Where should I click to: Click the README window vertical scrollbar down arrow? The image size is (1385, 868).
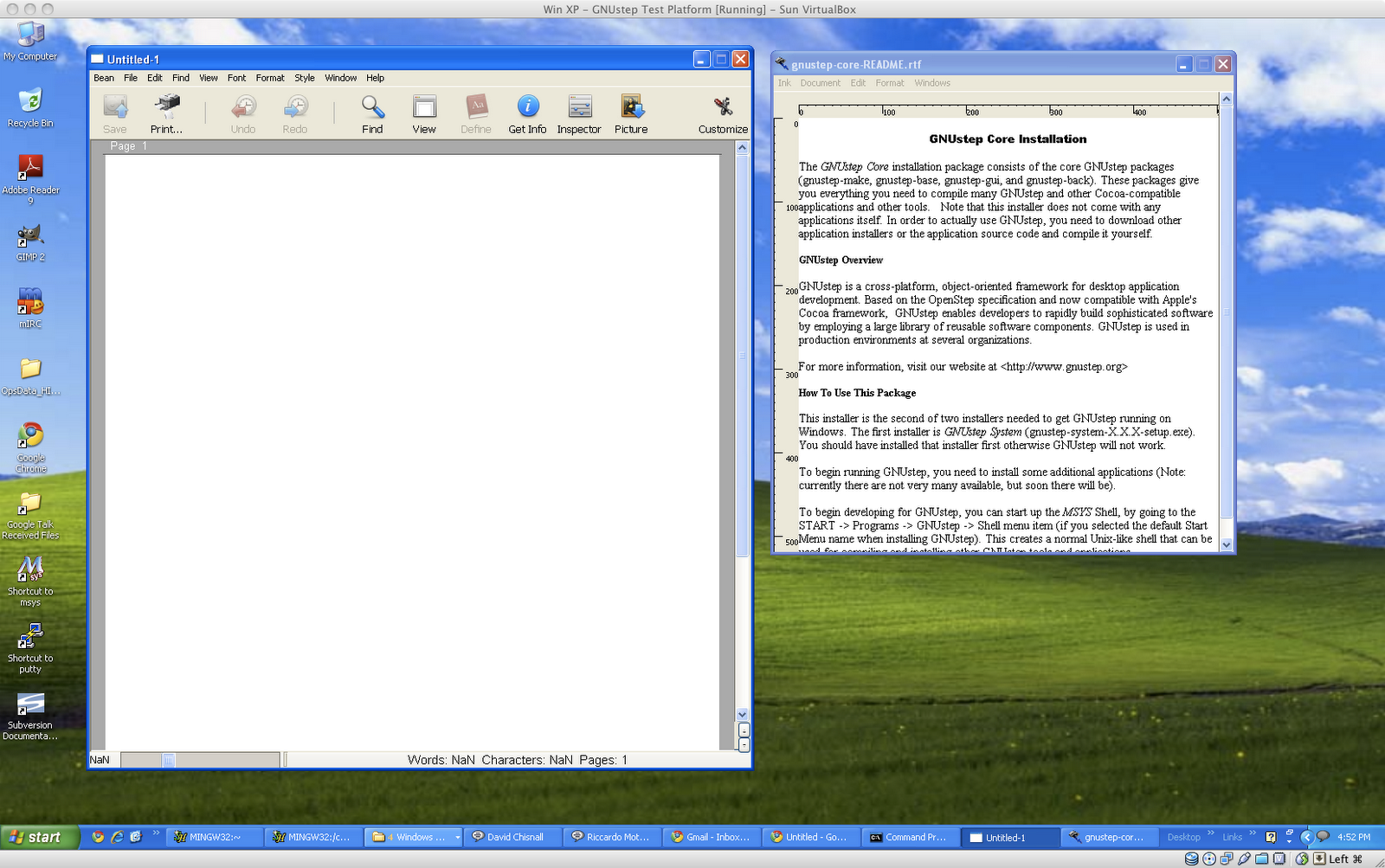[x=1227, y=544]
